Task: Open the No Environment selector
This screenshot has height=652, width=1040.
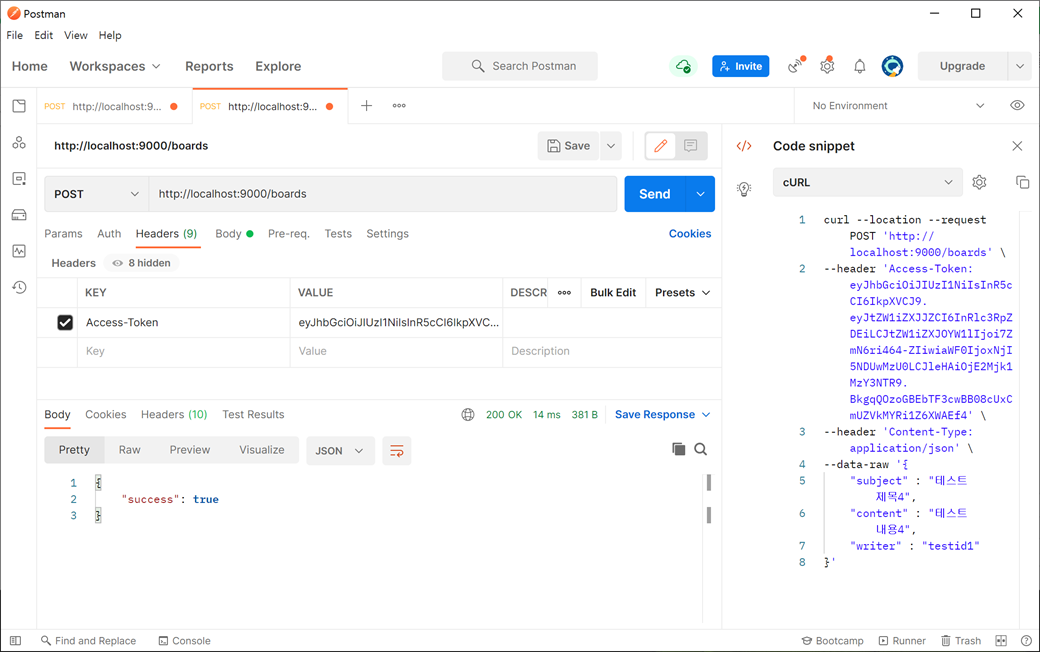Action: pos(898,106)
